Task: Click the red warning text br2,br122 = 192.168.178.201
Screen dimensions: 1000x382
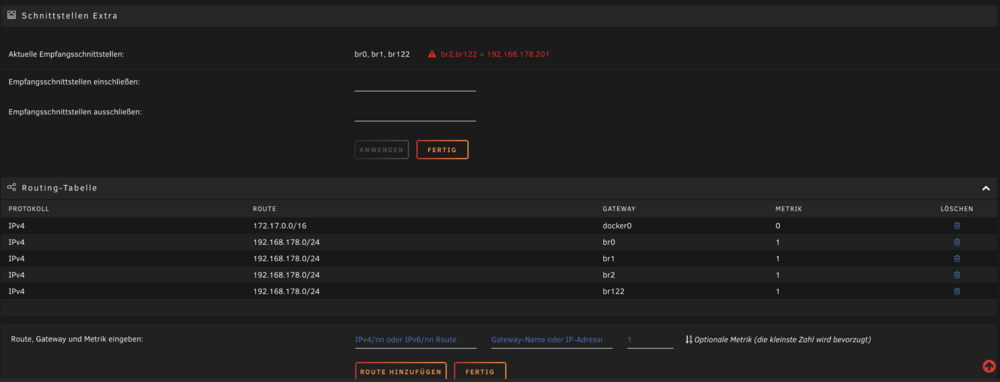Action: click(495, 54)
